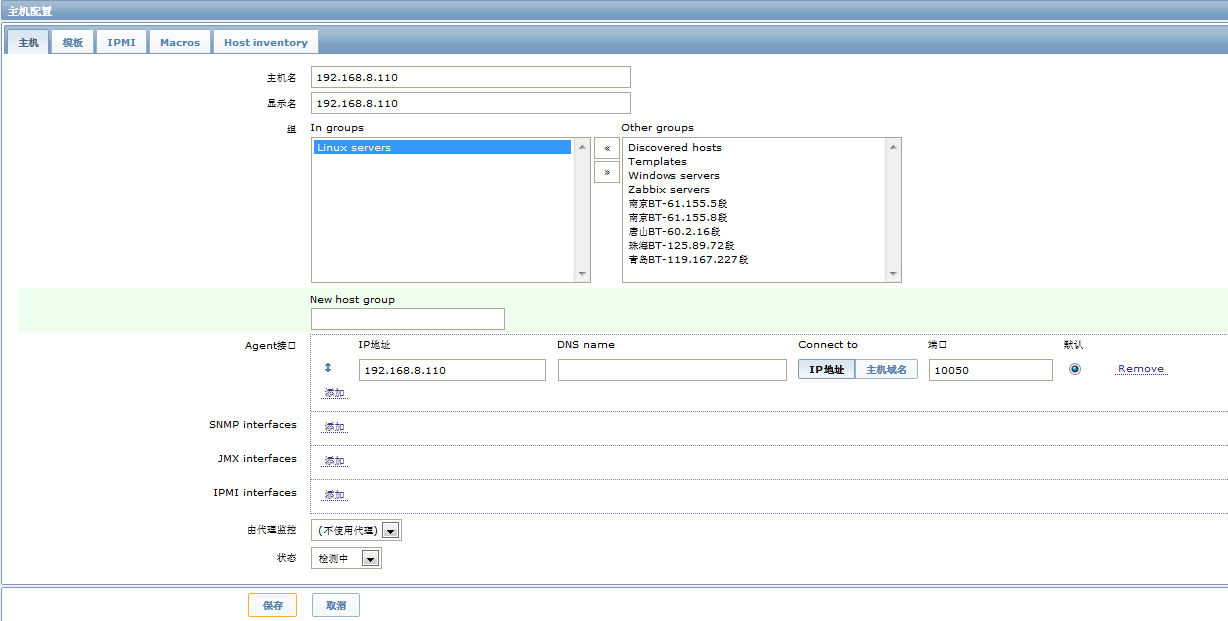The height and width of the screenshot is (621, 1228).
Task: Click Other groups scrollbar up arrow
Action: pos(893,147)
